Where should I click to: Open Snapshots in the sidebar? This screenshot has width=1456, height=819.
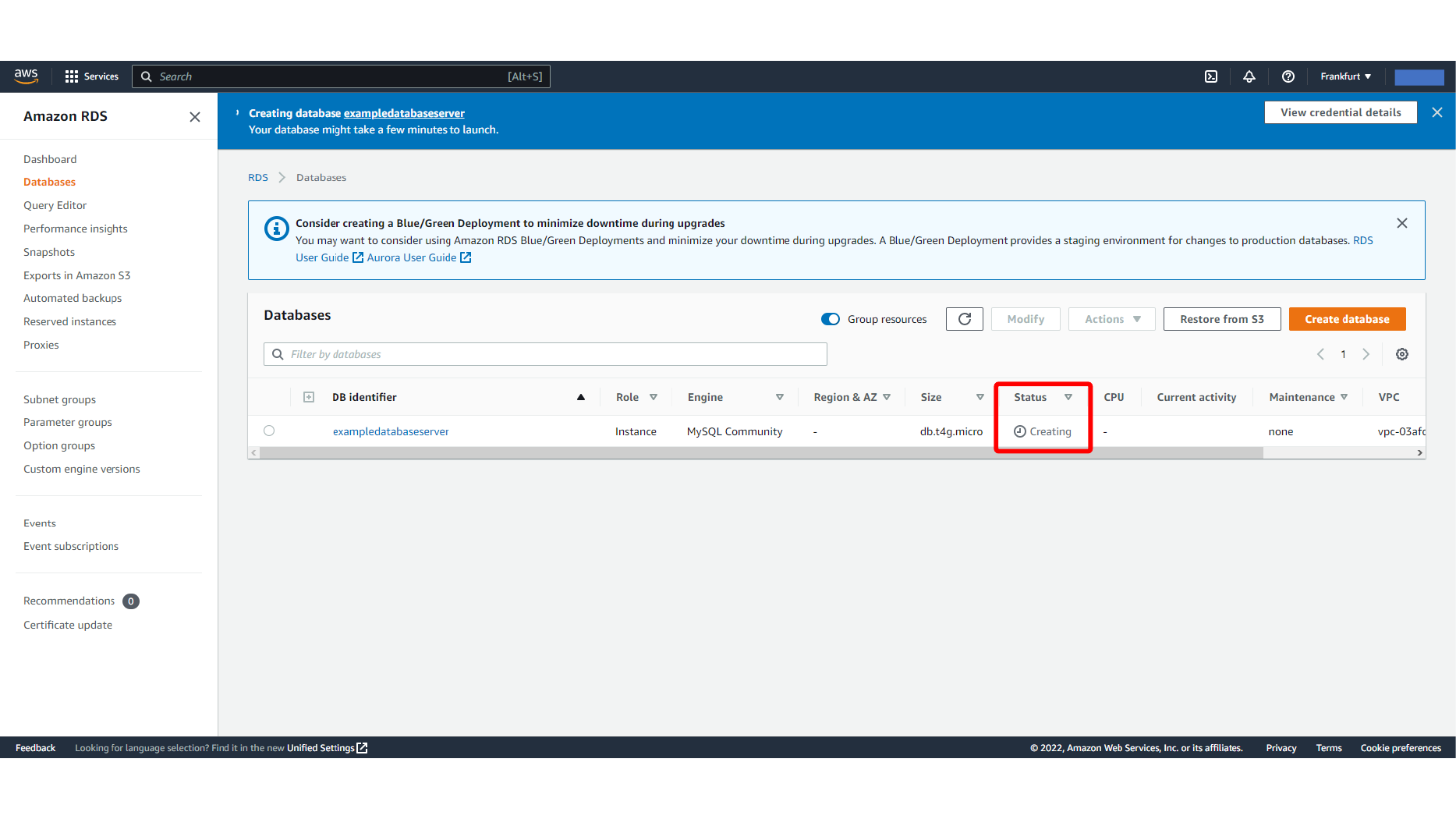[49, 252]
